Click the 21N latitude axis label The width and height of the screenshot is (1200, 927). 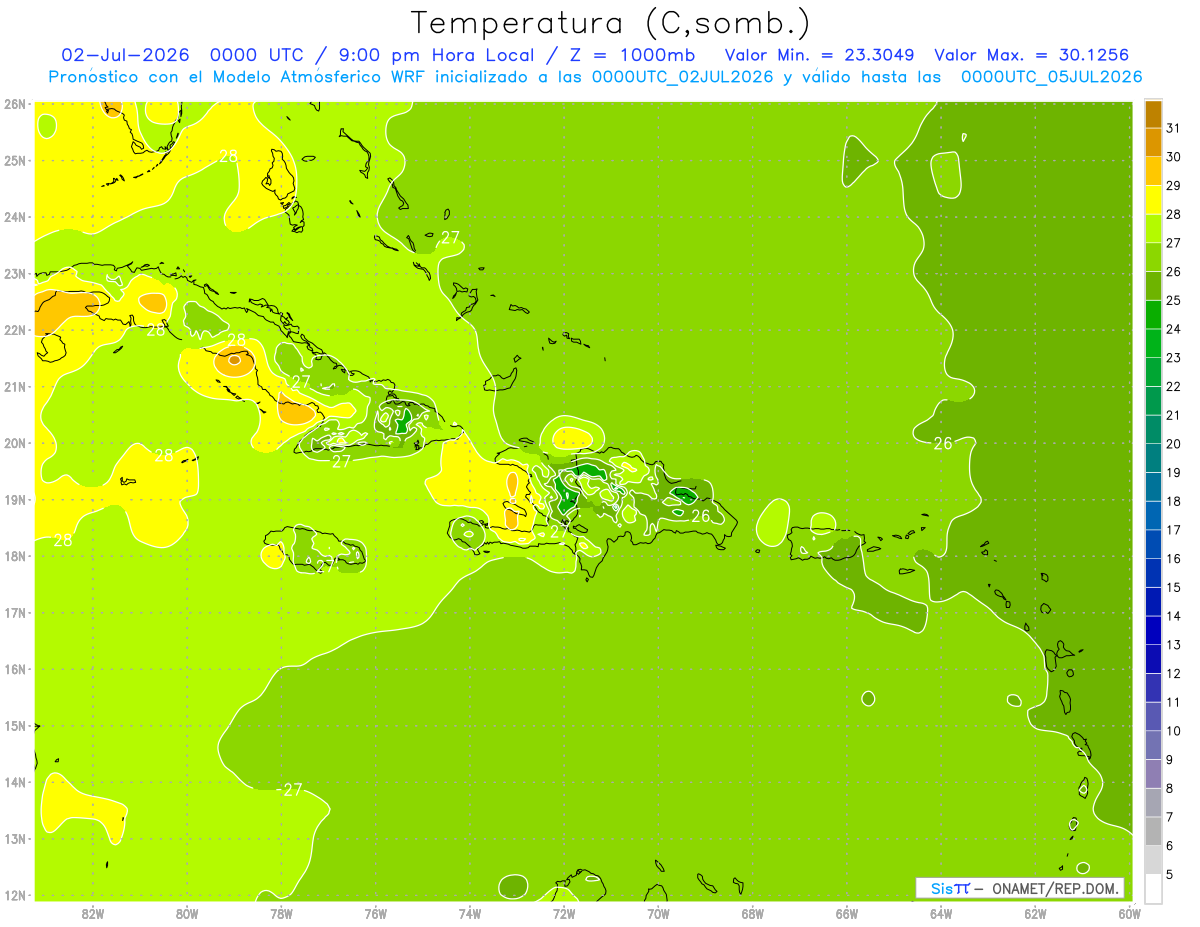(x=14, y=386)
